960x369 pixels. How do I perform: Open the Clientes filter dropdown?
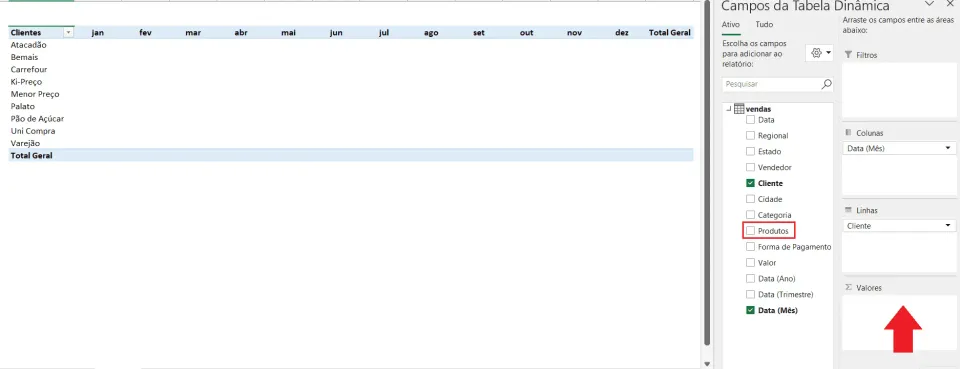pos(69,32)
